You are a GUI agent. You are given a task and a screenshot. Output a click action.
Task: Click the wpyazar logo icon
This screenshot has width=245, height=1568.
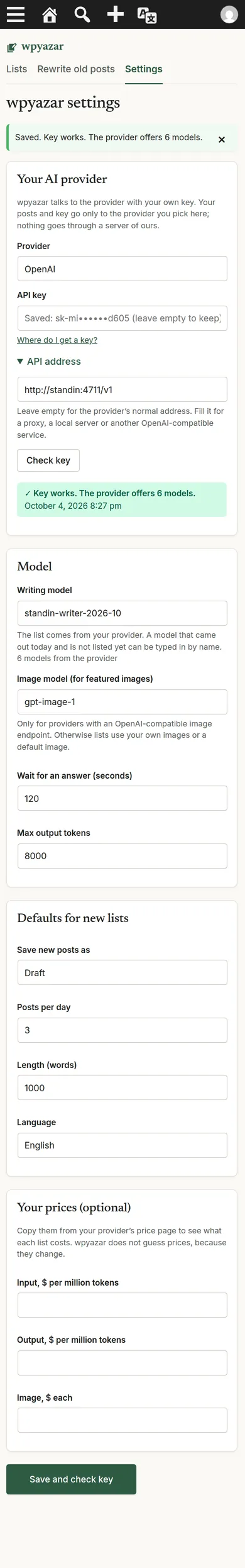click(11, 47)
